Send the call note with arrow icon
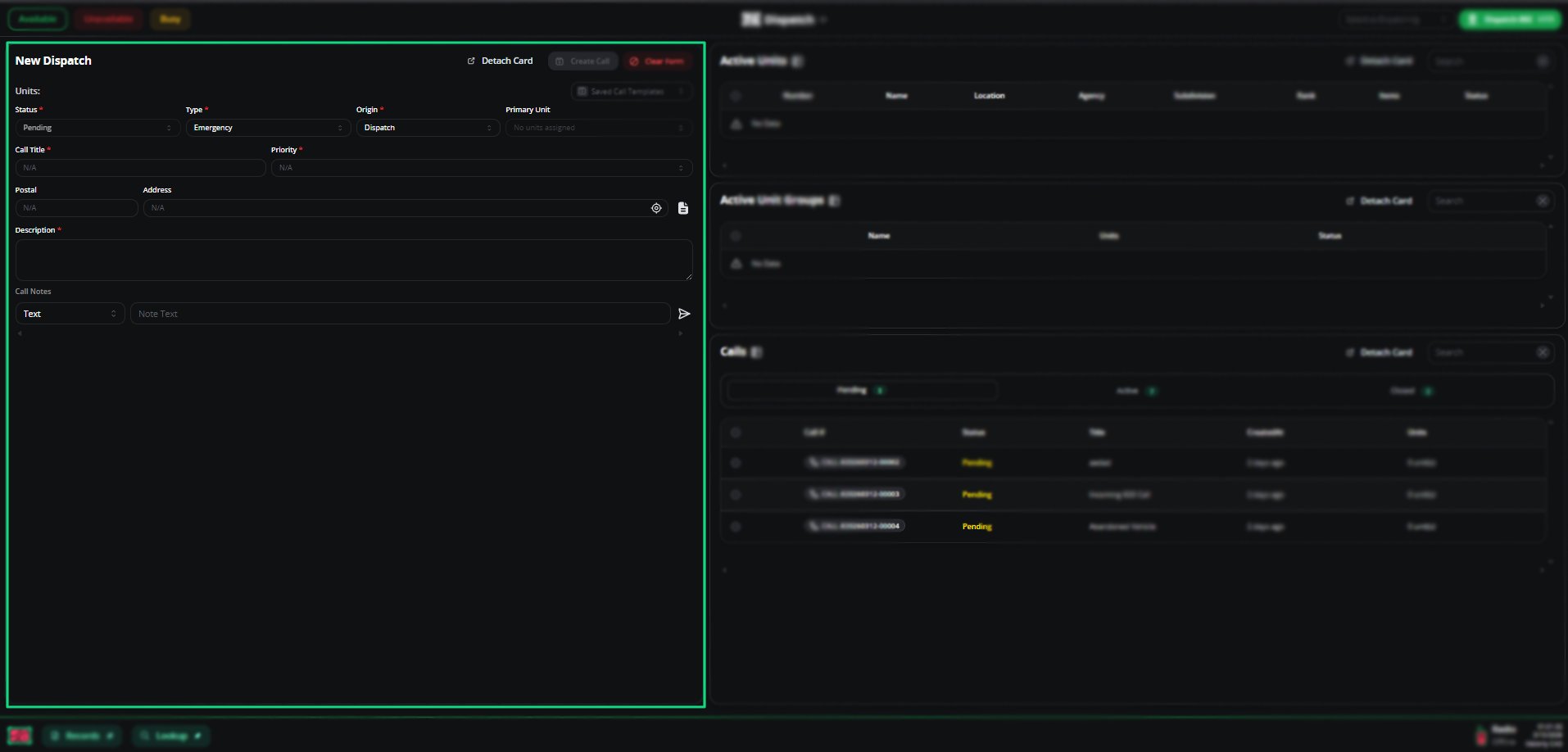Screen dimensions: 1568x752 point(684,314)
